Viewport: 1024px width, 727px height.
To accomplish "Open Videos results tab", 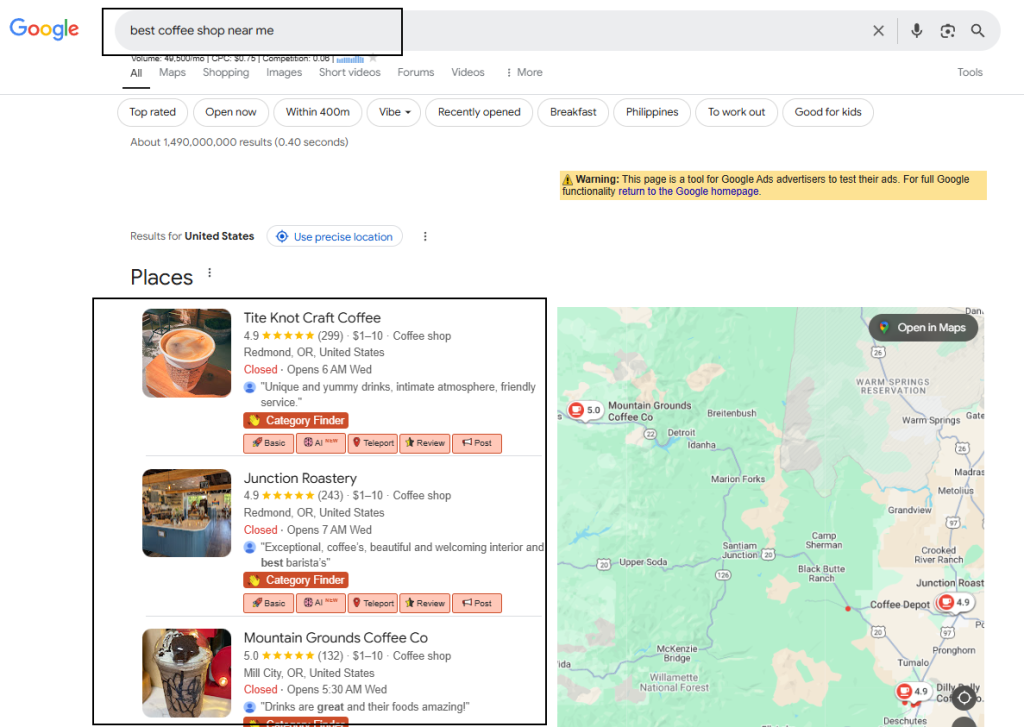I will click(468, 73).
